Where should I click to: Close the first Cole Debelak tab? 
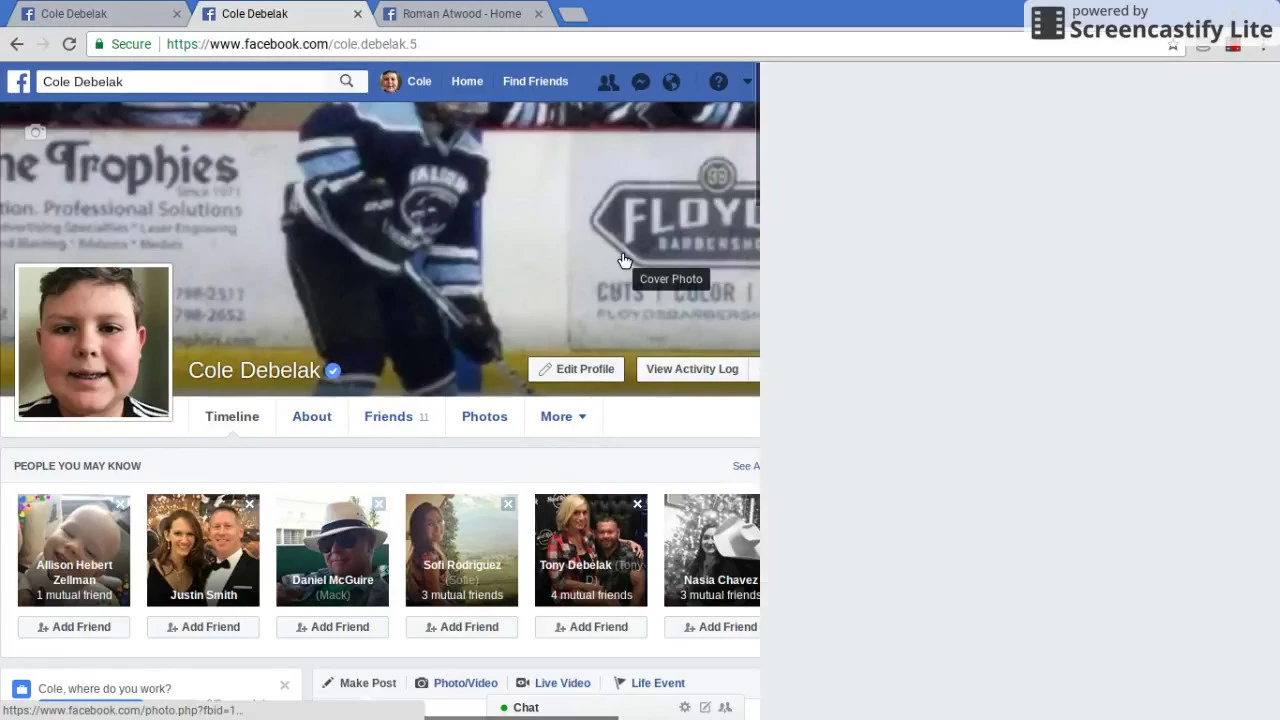pos(177,14)
